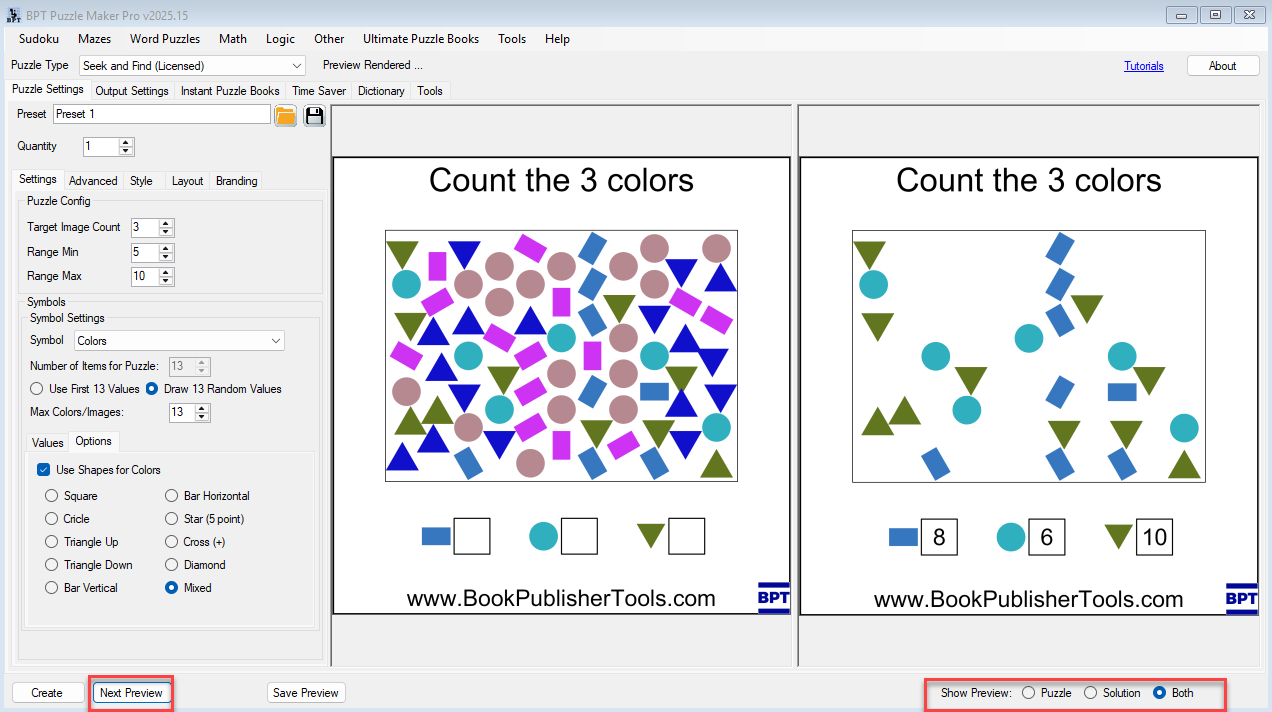Viewport: 1272px width, 712px height.
Task: Select Puzzle only for Show Preview
Action: coord(1028,693)
